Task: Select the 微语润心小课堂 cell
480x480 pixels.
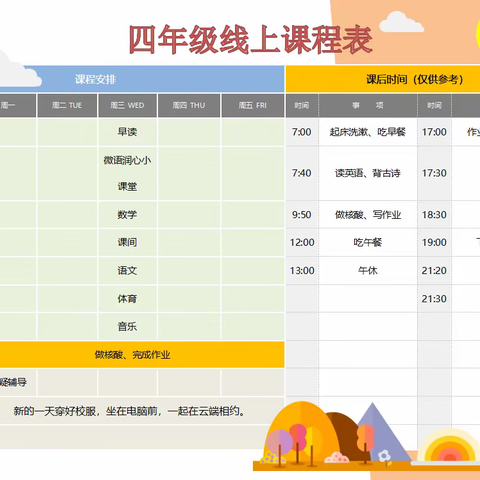Action: (127, 173)
